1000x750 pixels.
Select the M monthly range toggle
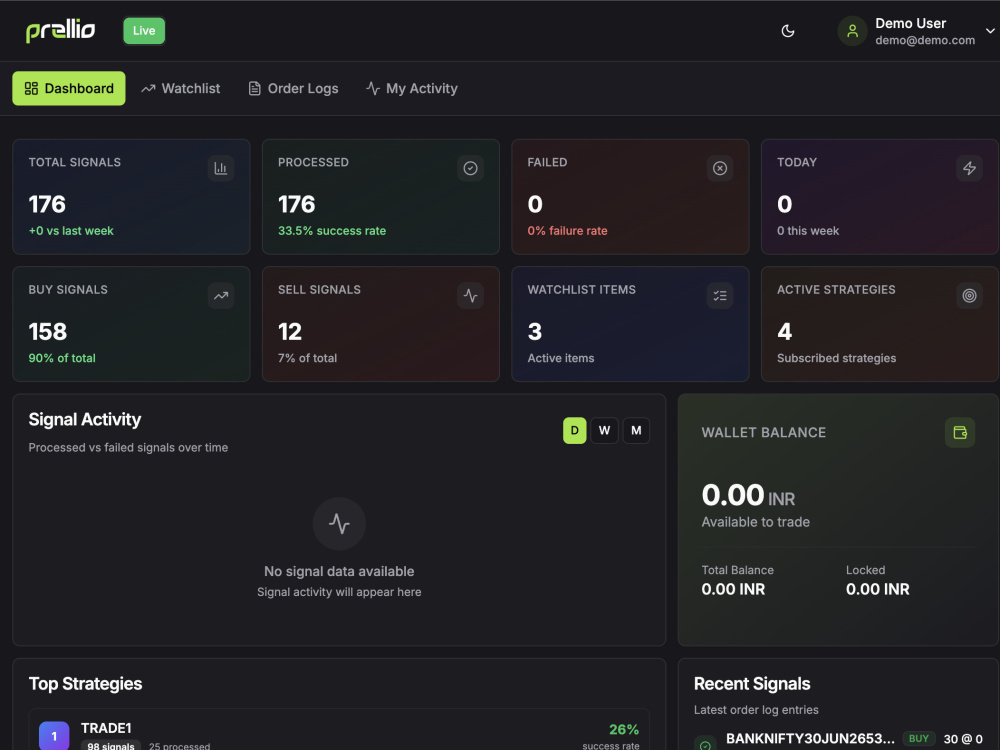[636, 430]
